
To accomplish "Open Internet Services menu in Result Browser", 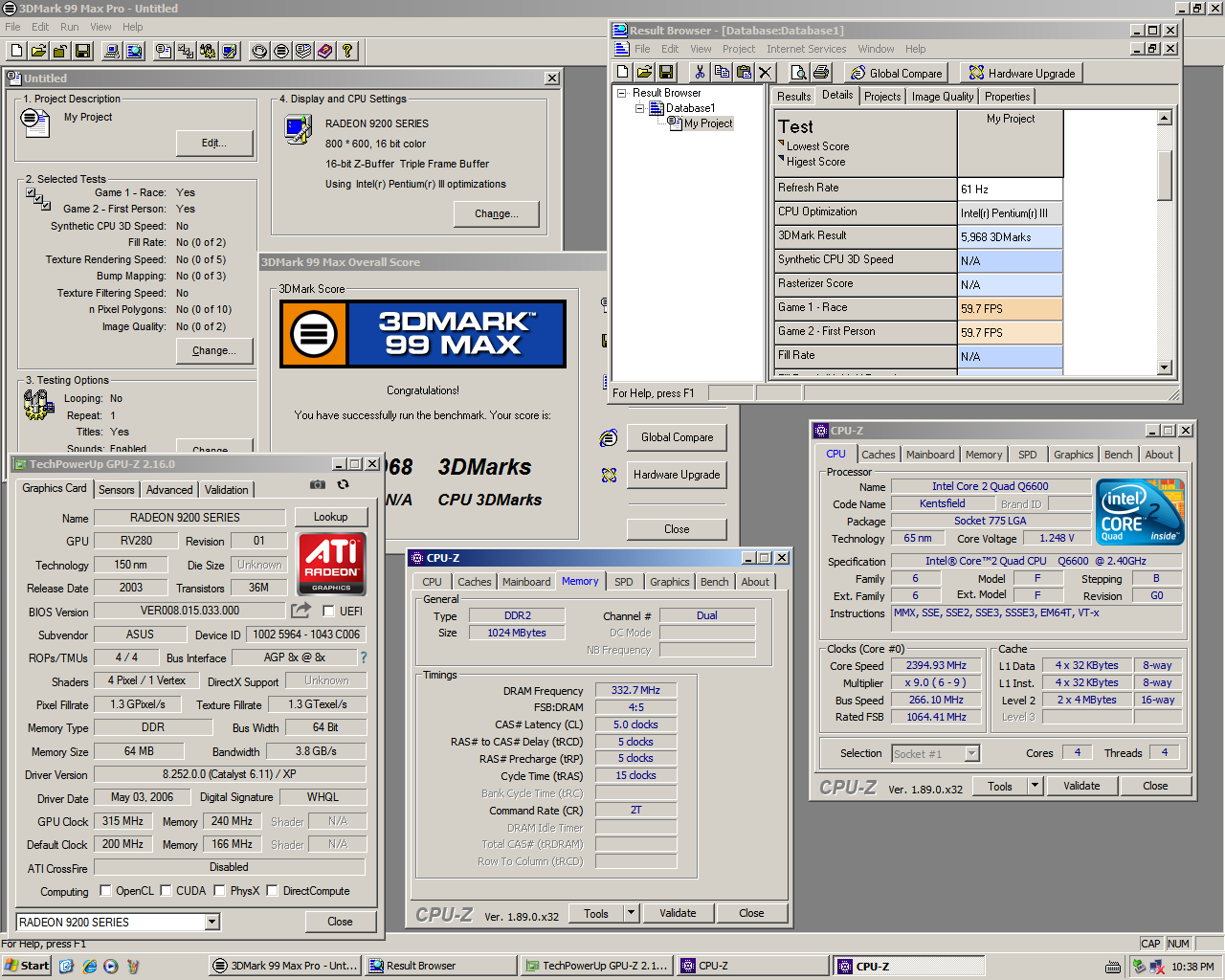I will pyautogui.click(x=806, y=49).
